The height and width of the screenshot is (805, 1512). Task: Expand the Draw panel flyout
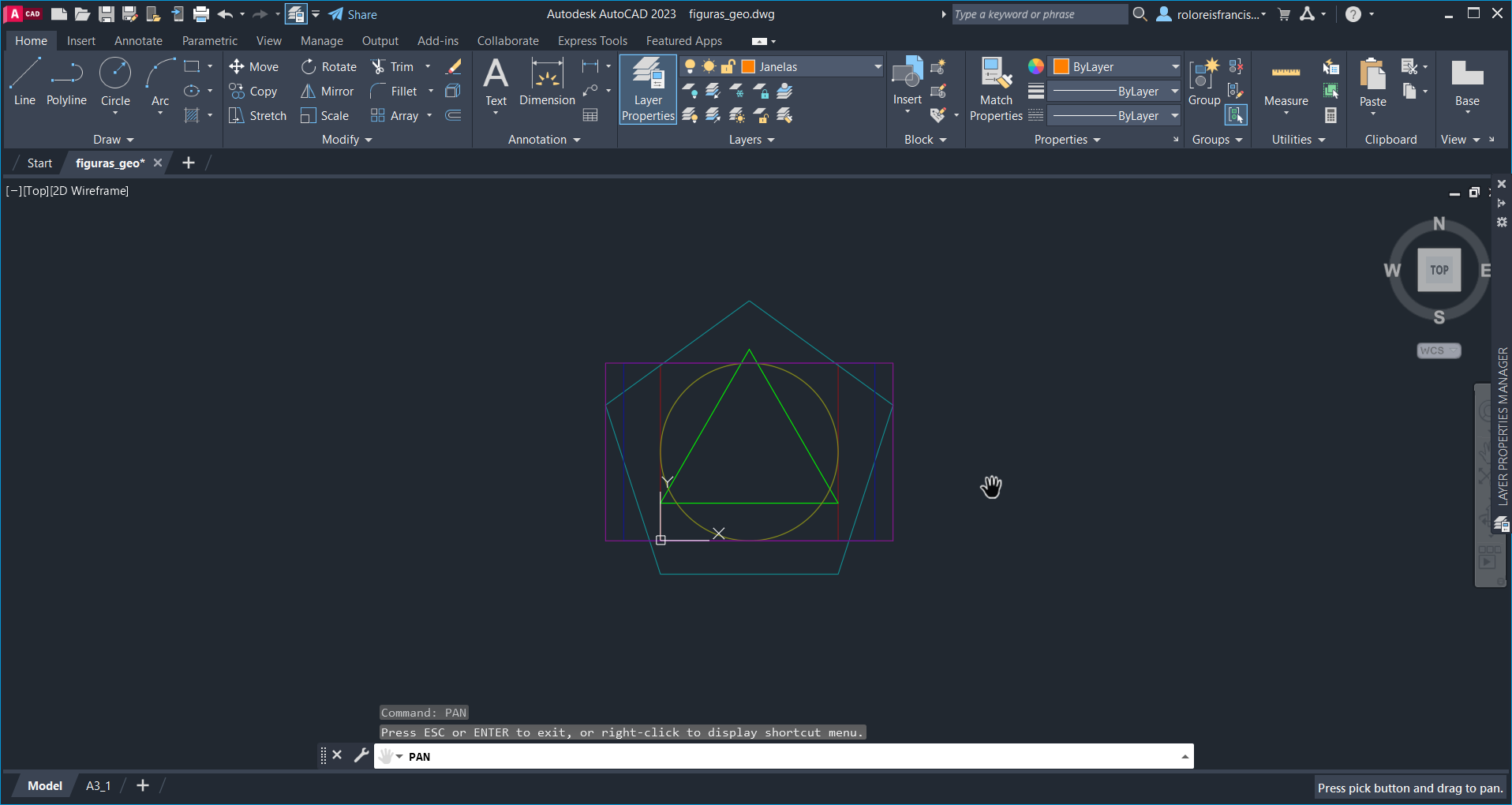coord(114,140)
